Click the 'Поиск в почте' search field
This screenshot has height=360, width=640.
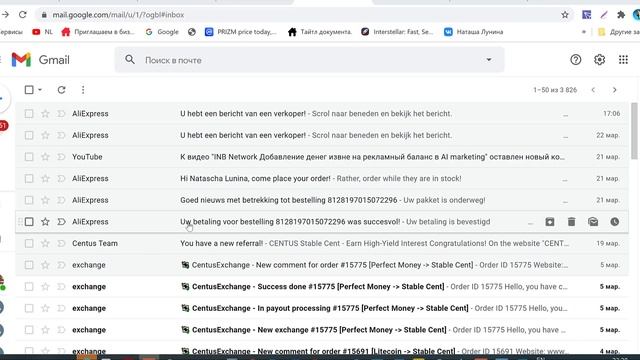coord(310,60)
